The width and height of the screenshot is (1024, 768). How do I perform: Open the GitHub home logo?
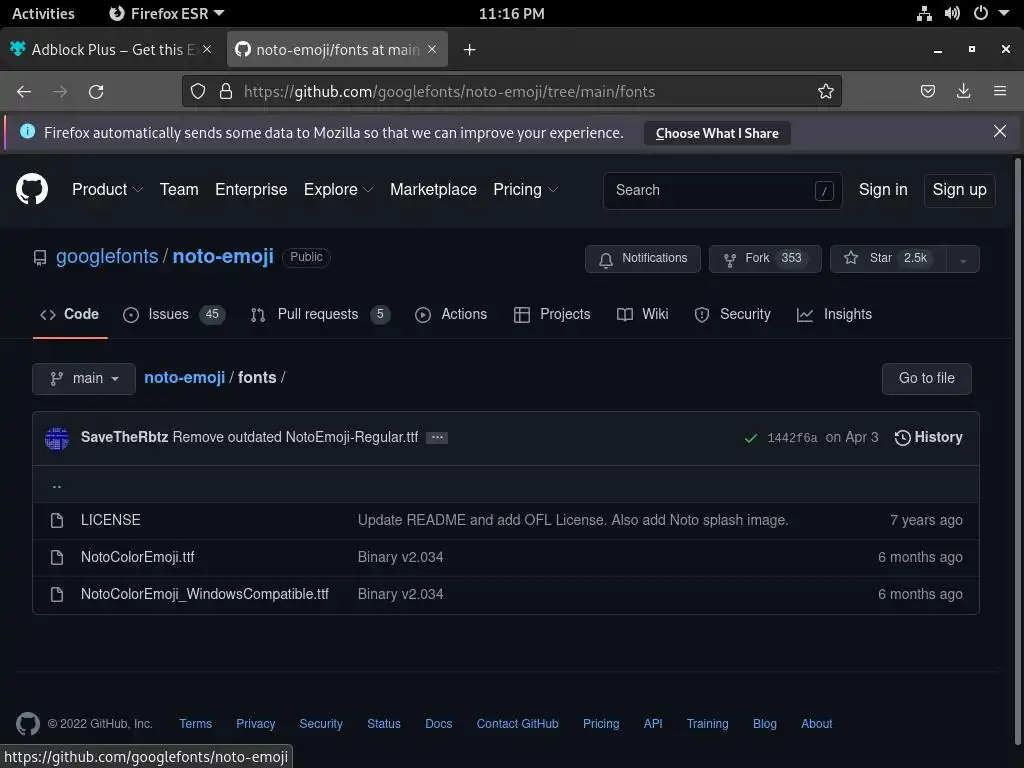click(x=32, y=189)
